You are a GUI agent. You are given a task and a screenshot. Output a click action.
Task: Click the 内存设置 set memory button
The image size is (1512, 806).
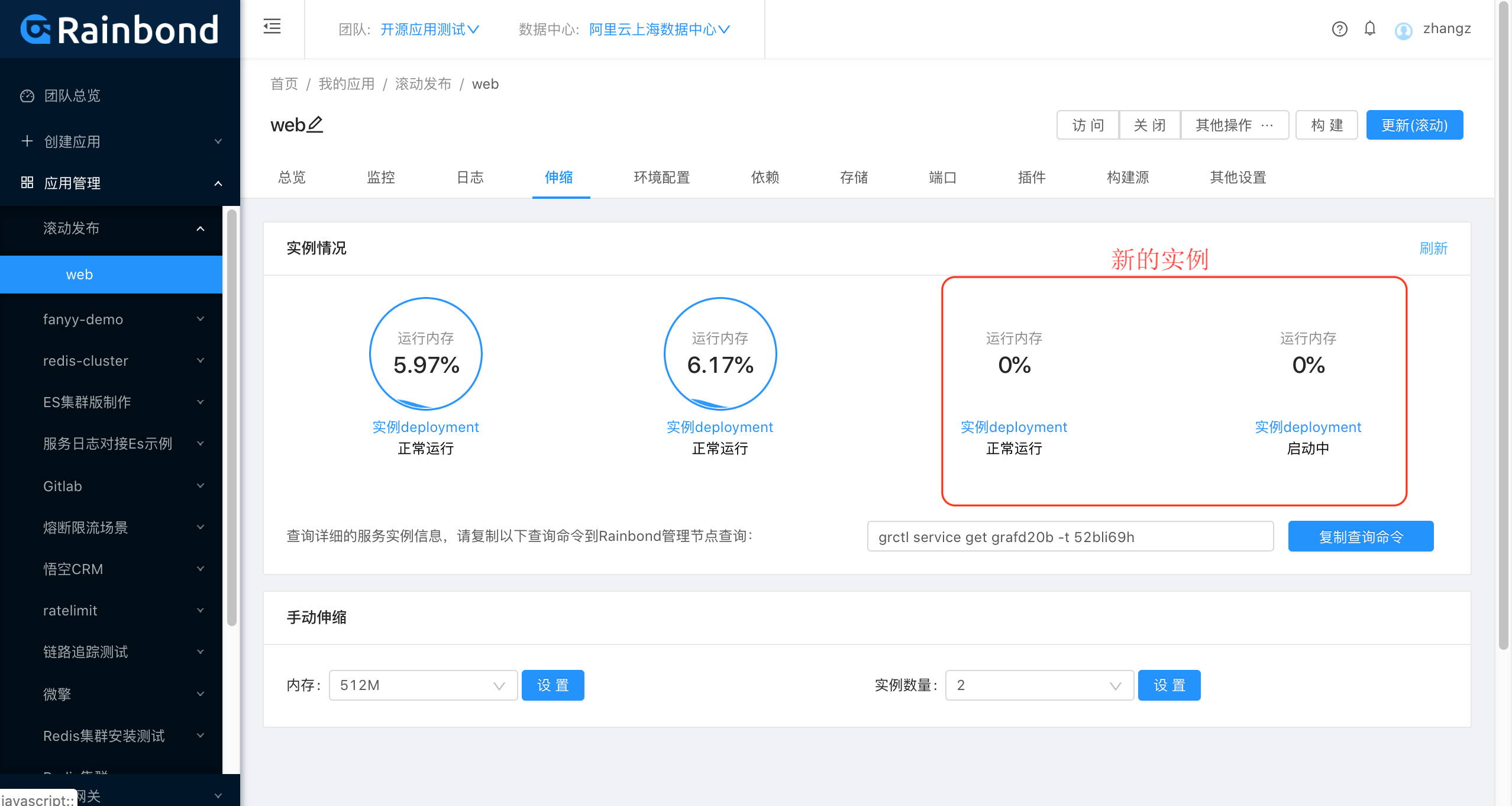pyautogui.click(x=552, y=685)
